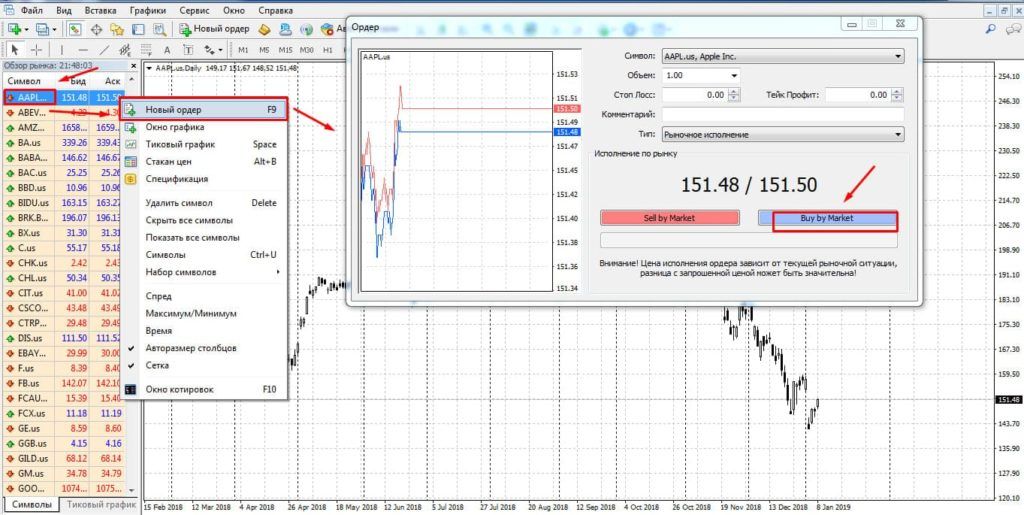Toggle the Авторазмер столбцов option

coord(190,347)
